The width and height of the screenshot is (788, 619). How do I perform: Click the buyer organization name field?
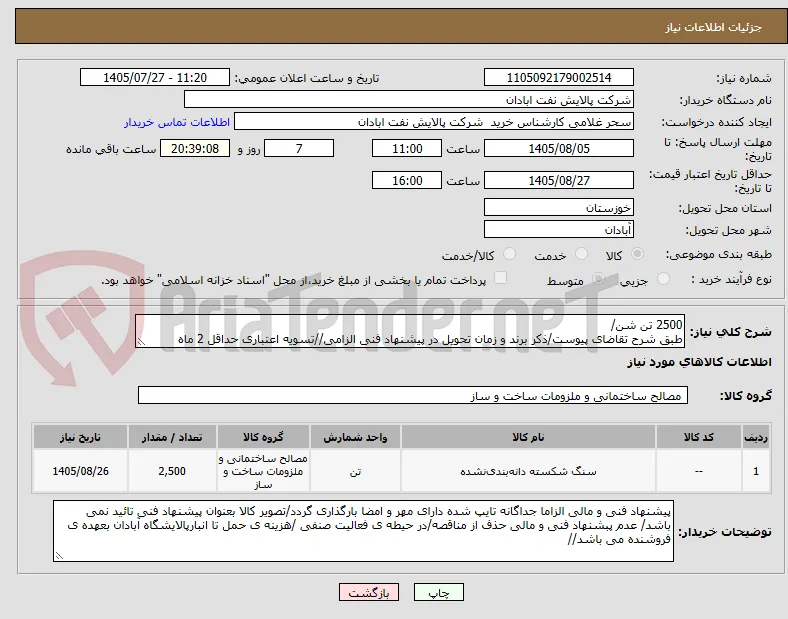tap(409, 99)
